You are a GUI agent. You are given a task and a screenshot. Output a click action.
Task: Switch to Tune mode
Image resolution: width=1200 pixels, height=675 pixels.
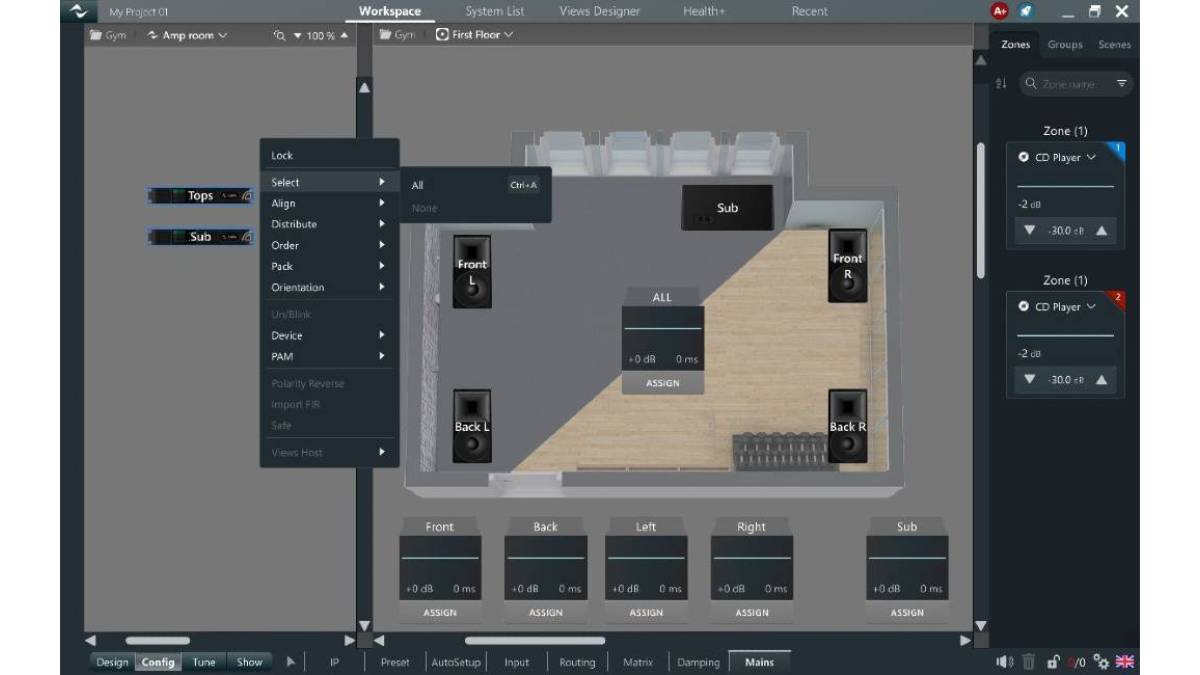204,662
